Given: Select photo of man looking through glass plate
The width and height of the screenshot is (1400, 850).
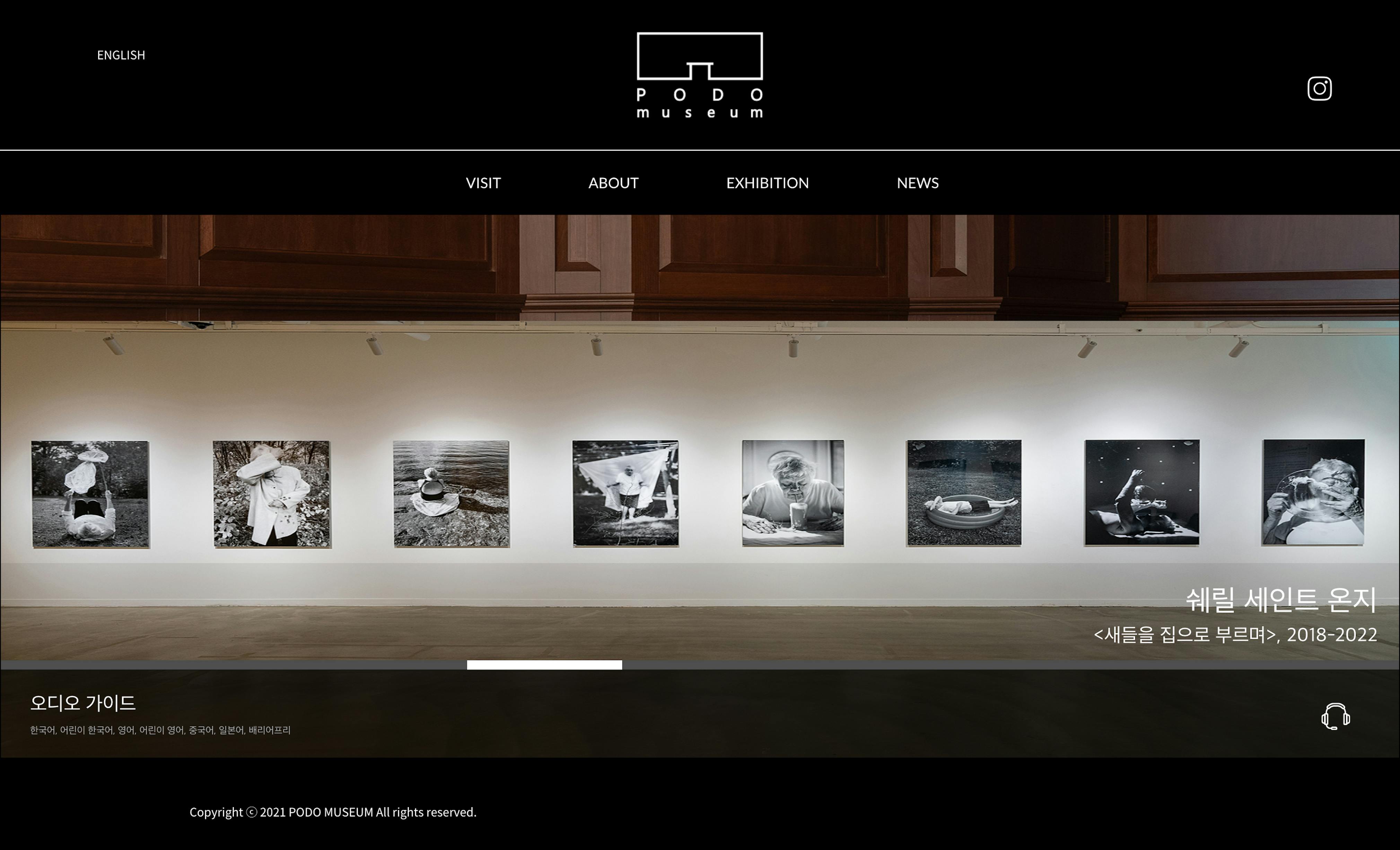Looking at the screenshot, I should tap(1313, 492).
